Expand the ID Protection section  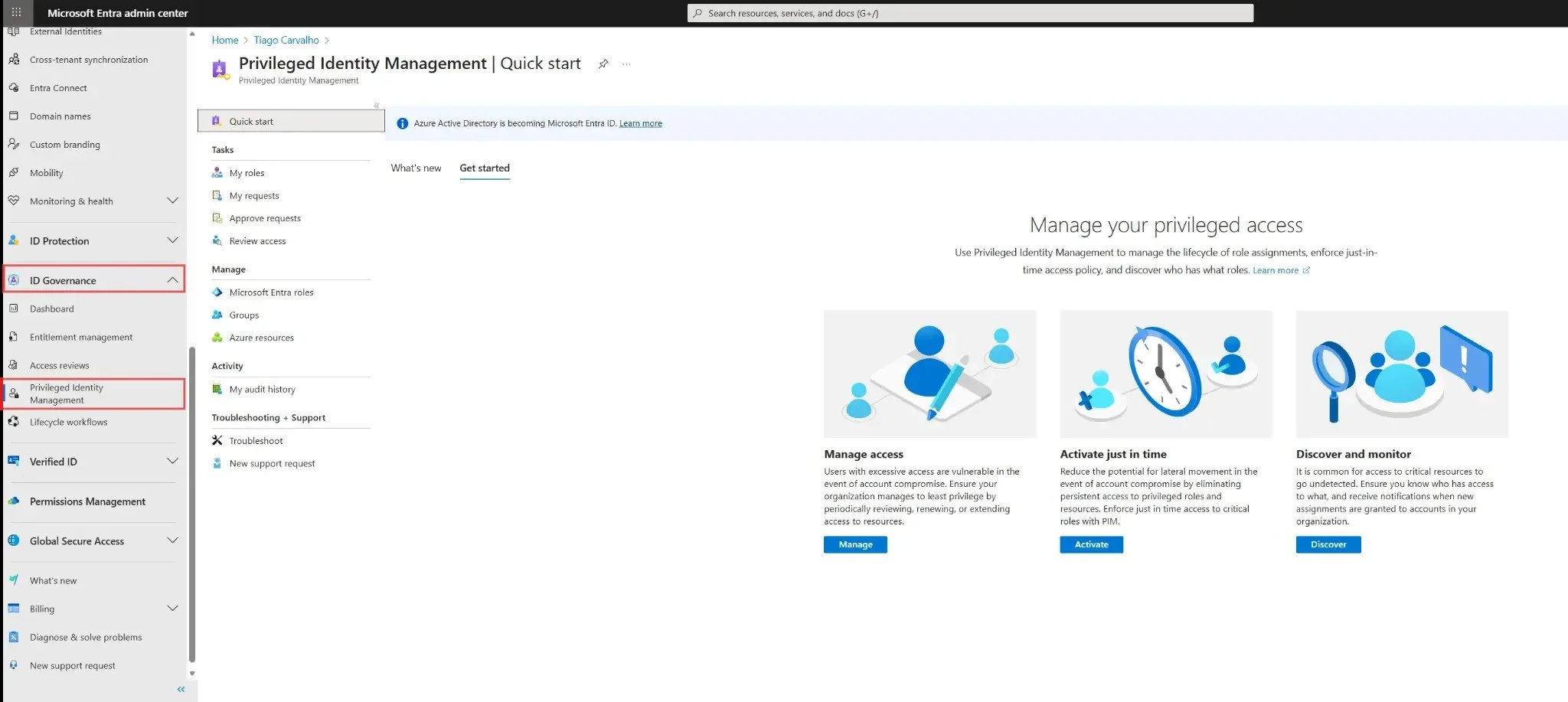[x=172, y=240]
